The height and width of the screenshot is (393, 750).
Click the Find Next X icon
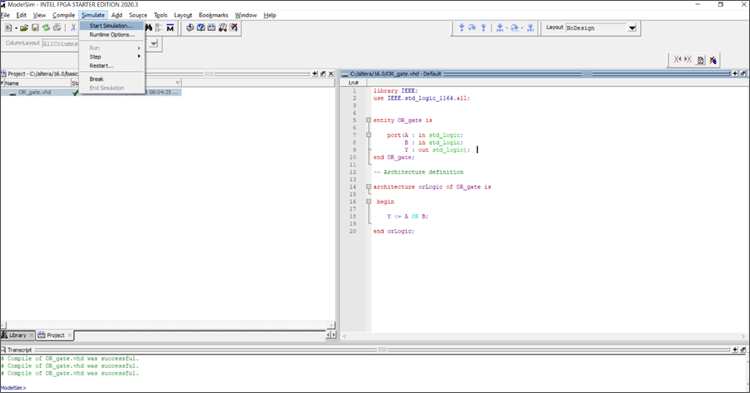click(688, 60)
